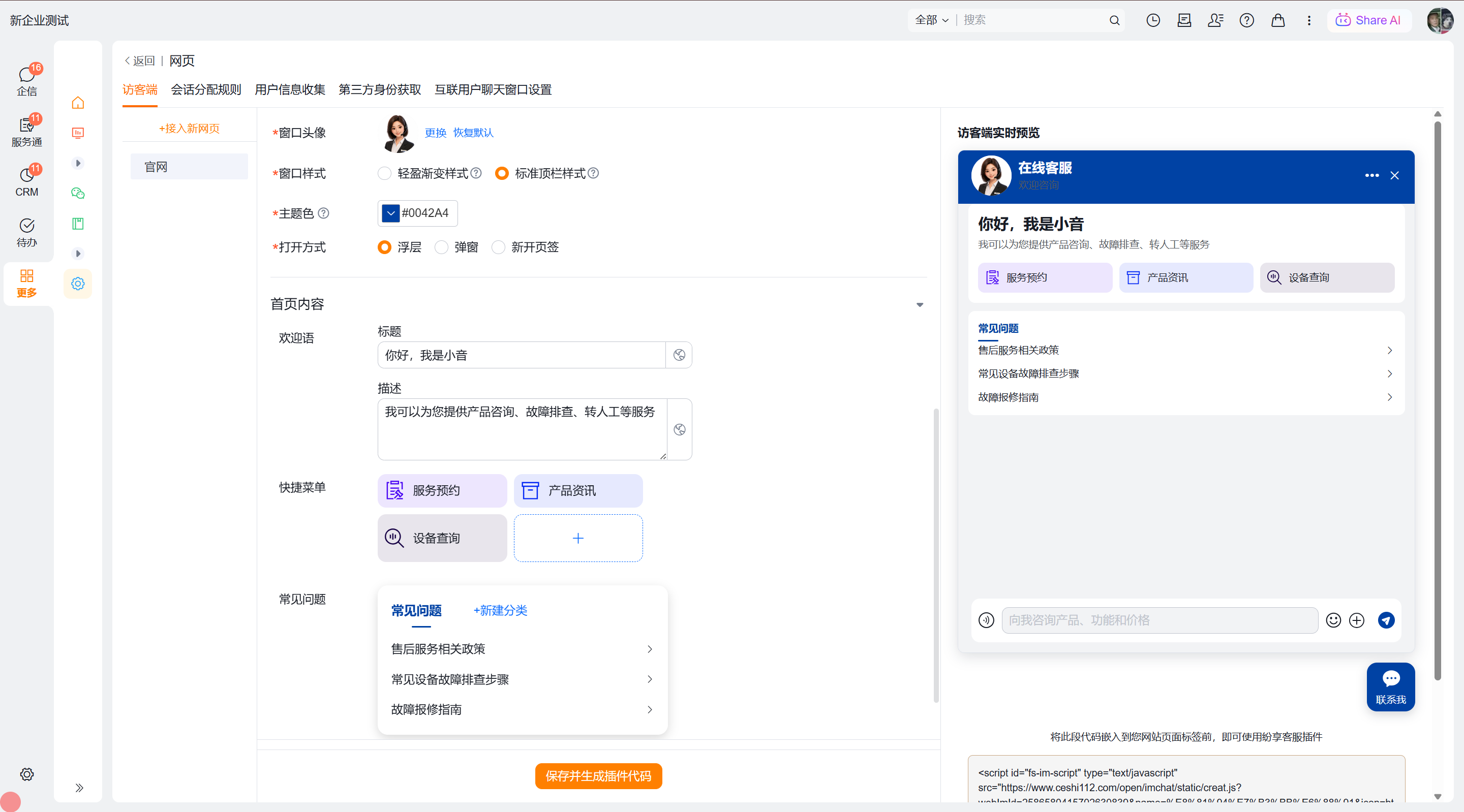Click the +接入新网页 link
Image resolution: width=1464 pixels, height=812 pixels.
pyautogui.click(x=189, y=129)
